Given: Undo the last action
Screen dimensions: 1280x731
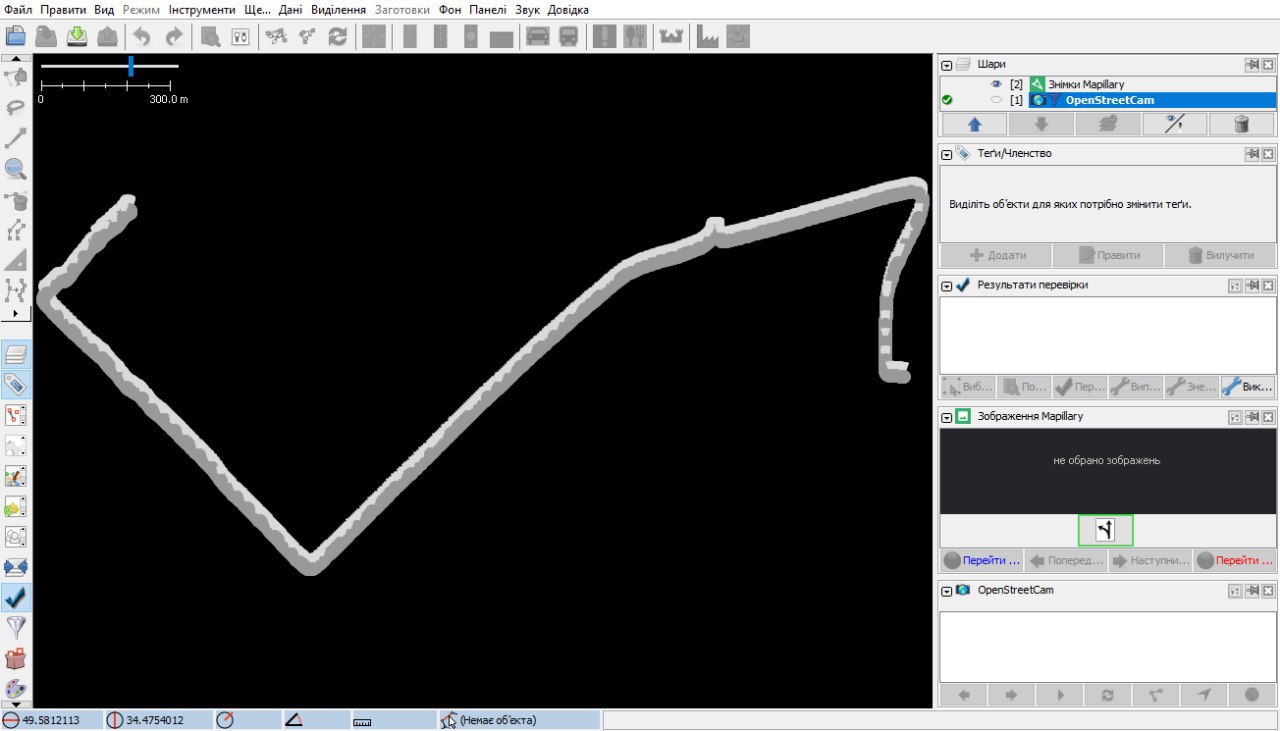Looking at the screenshot, I should [142, 37].
